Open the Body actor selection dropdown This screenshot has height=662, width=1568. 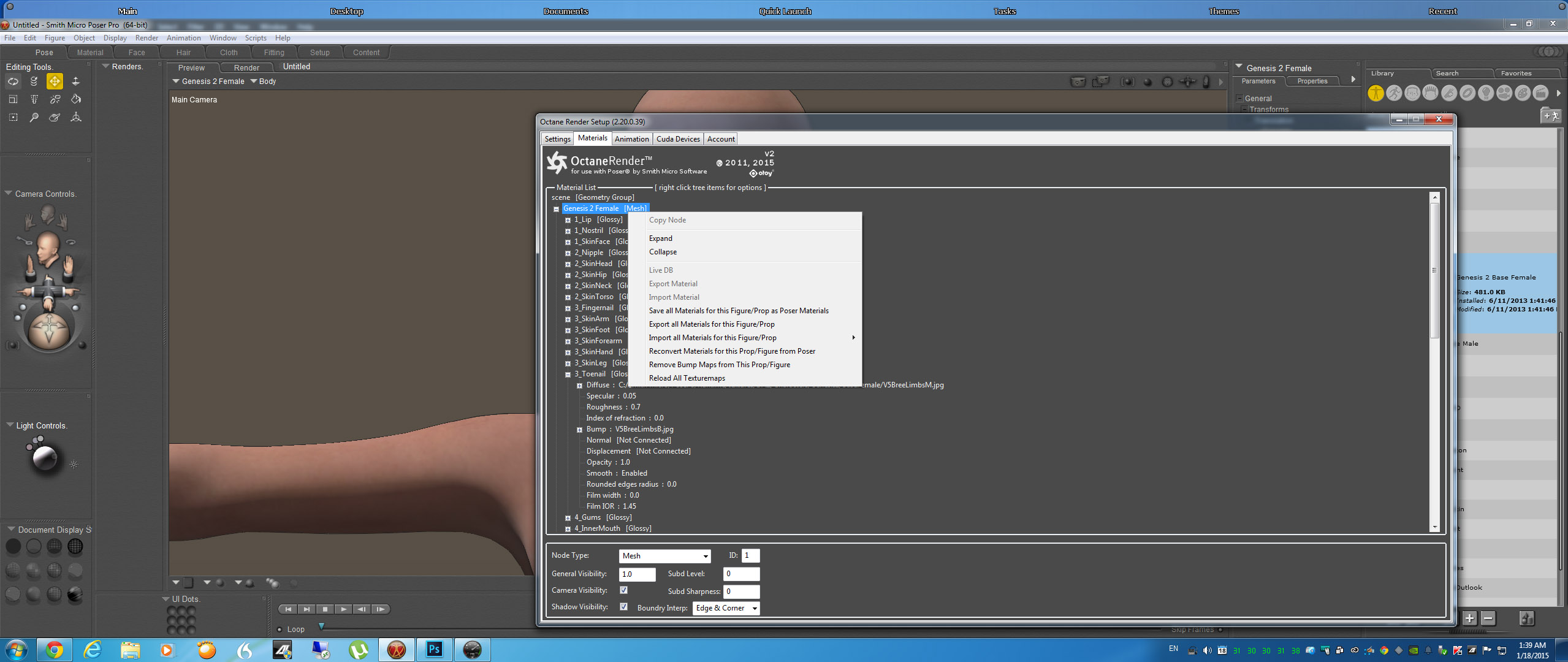(x=264, y=82)
